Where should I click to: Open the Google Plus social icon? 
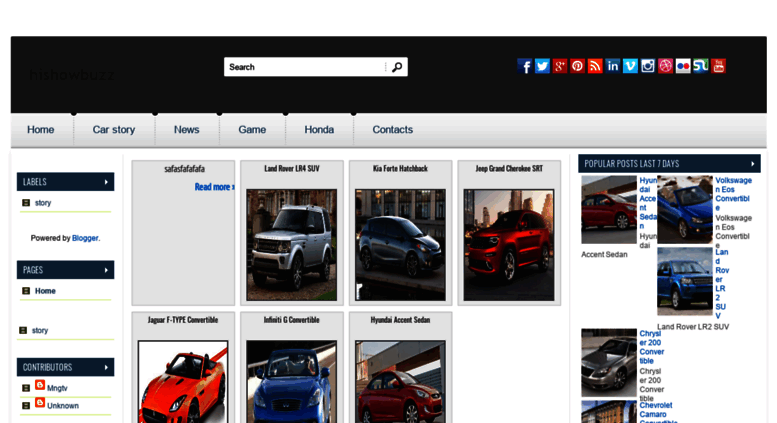[560, 66]
